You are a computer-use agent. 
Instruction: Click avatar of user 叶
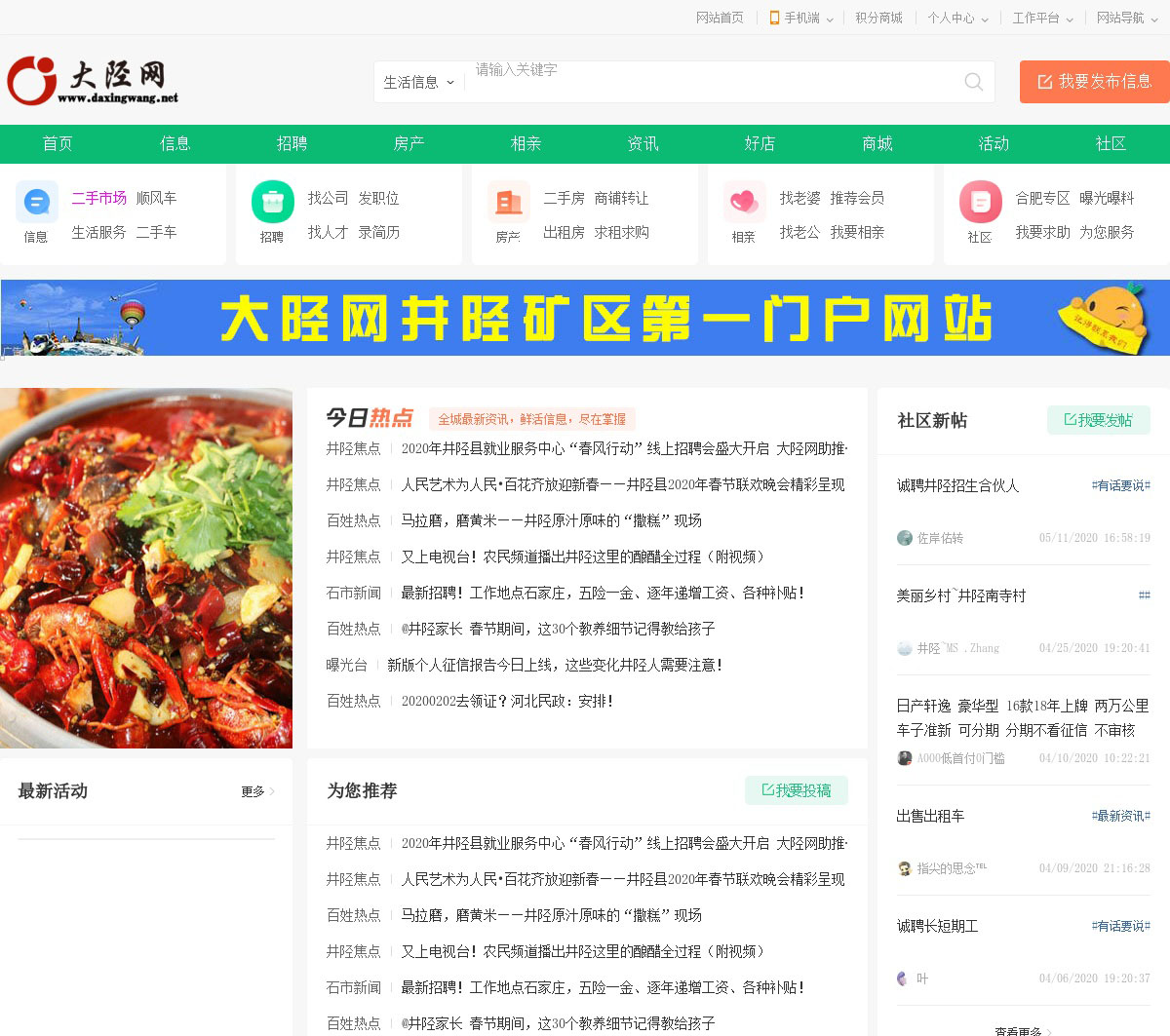click(x=905, y=978)
